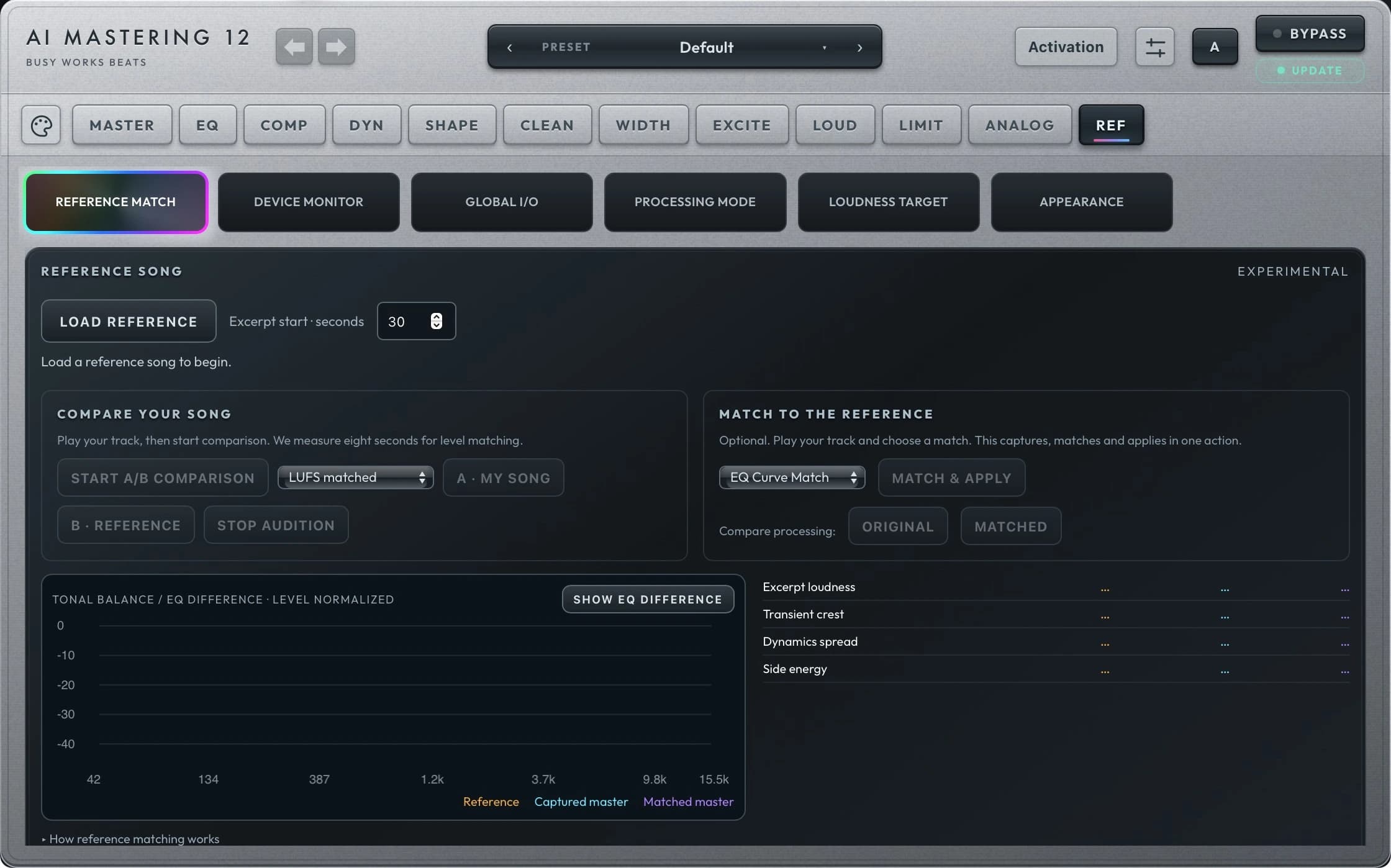Click the UPDATE indicator button
Viewport: 1391px width, 868px height.
tap(1310, 71)
